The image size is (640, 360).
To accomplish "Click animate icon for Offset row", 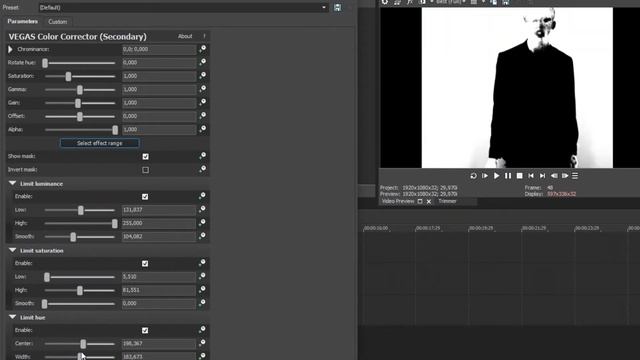I will [202, 116].
